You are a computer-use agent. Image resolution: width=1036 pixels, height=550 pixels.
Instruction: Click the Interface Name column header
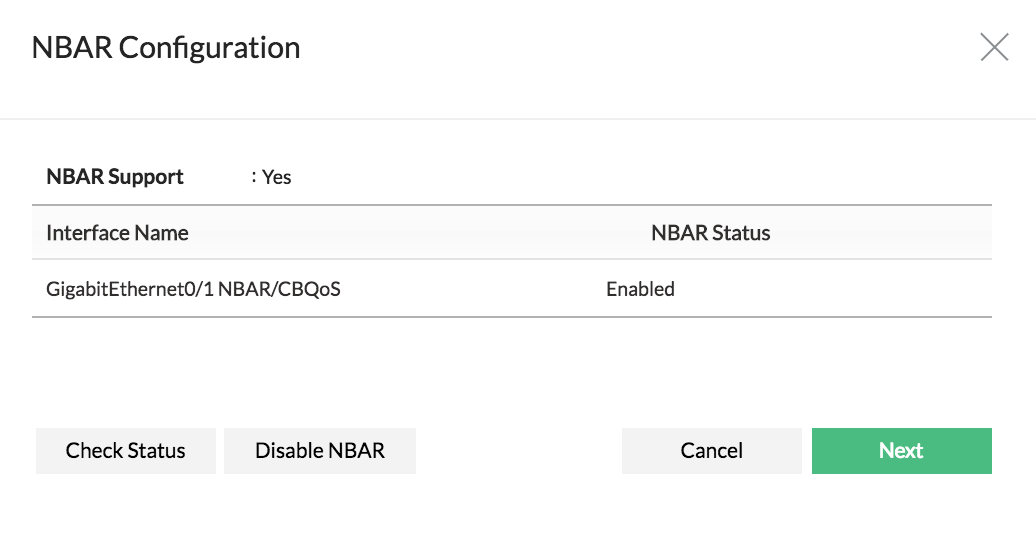pyautogui.click(x=117, y=233)
